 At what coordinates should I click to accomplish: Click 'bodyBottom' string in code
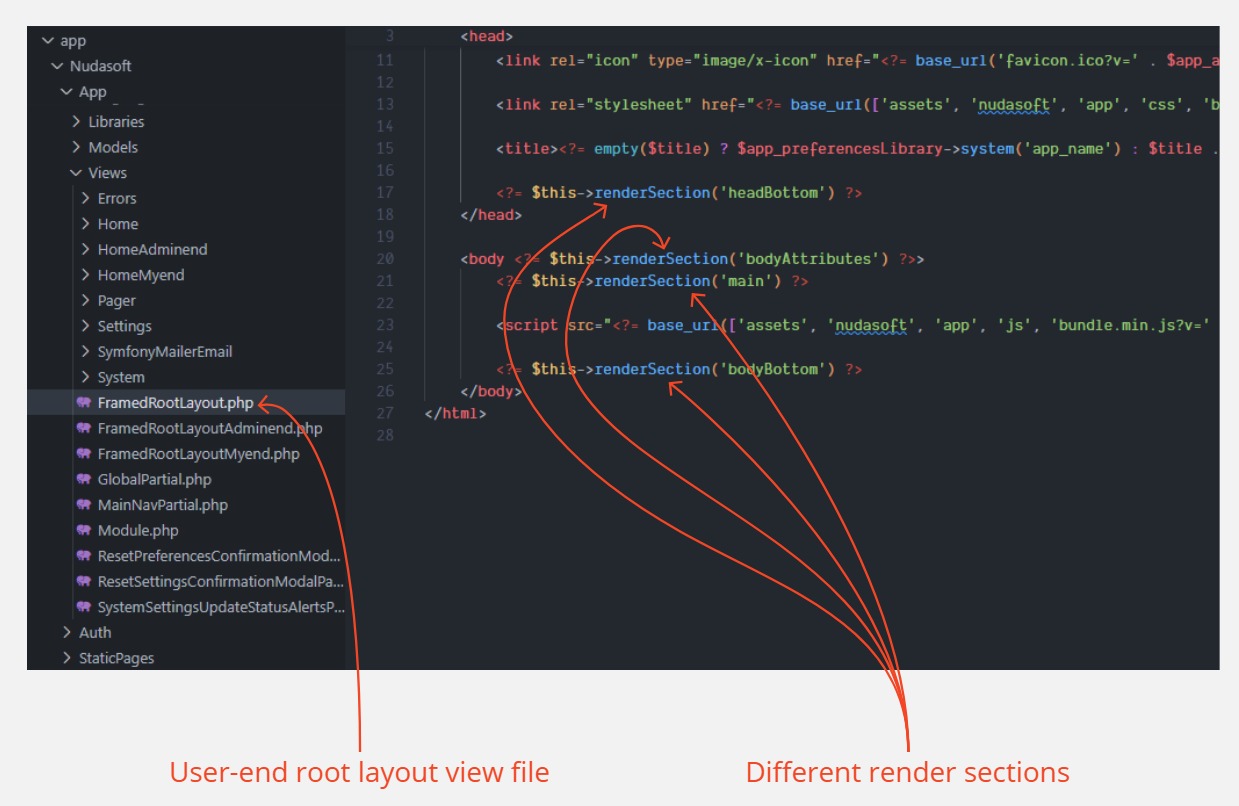click(771, 369)
